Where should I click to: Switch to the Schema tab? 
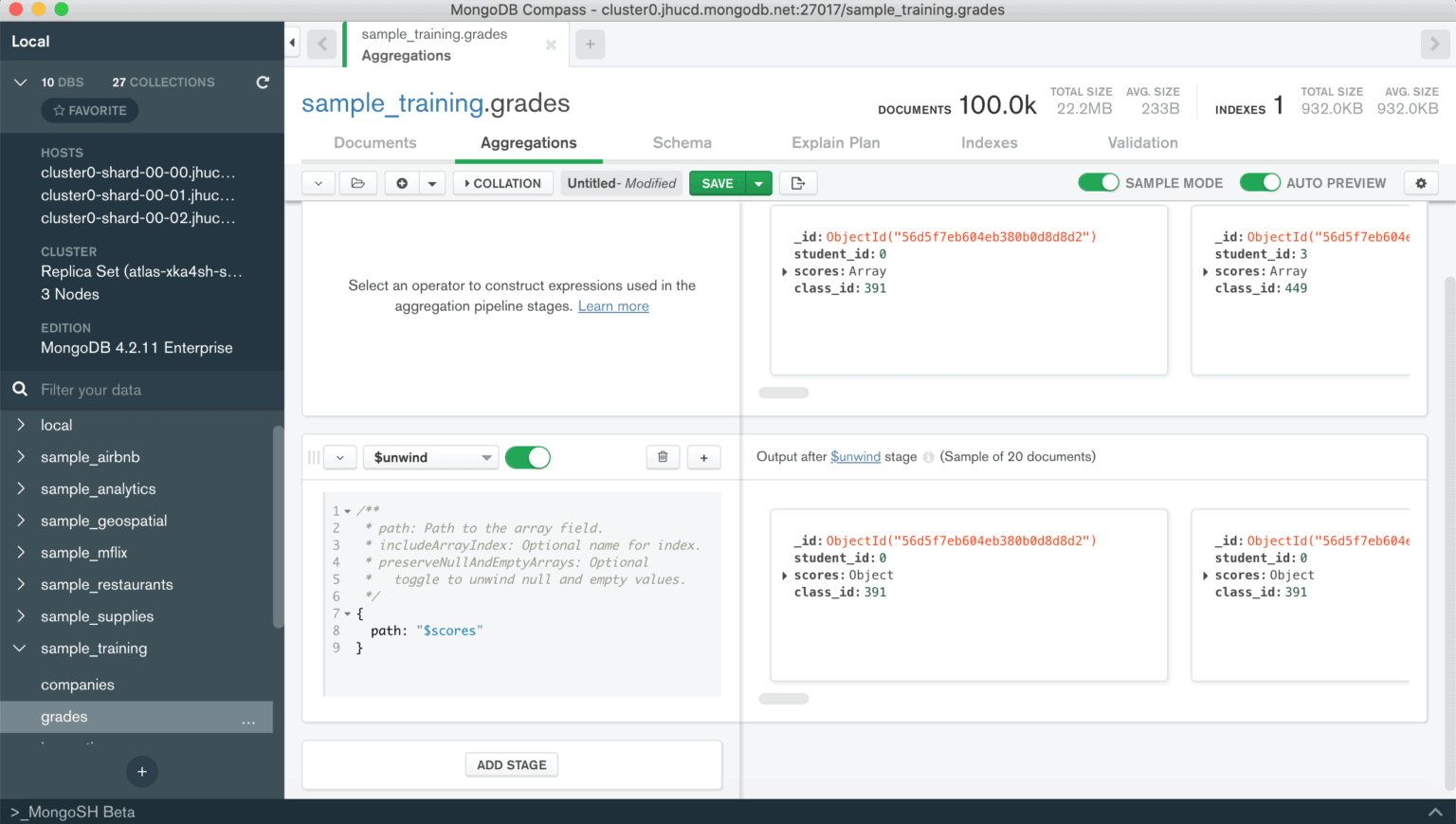(682, 142)
